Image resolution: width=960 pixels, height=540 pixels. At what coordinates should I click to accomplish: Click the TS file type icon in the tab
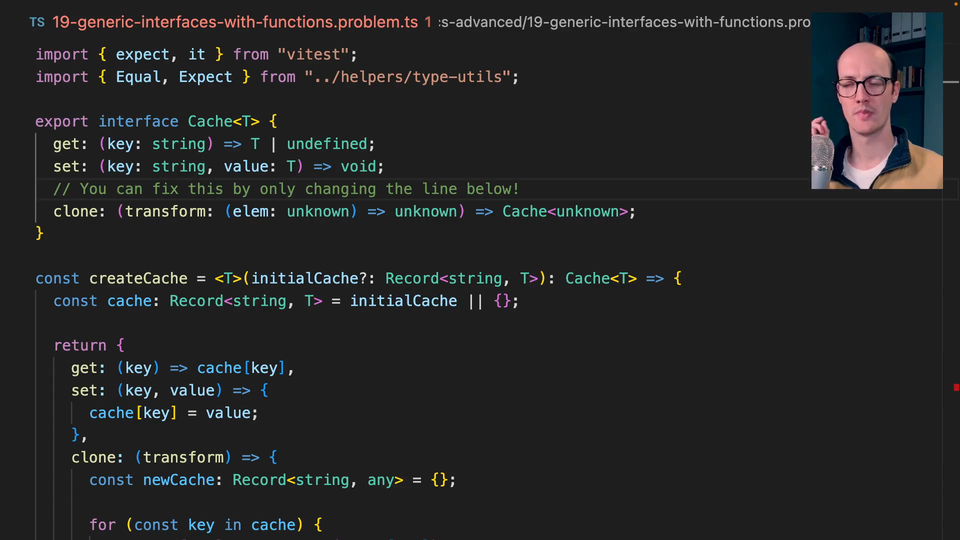pyautogui.click(x=37, y=21)
